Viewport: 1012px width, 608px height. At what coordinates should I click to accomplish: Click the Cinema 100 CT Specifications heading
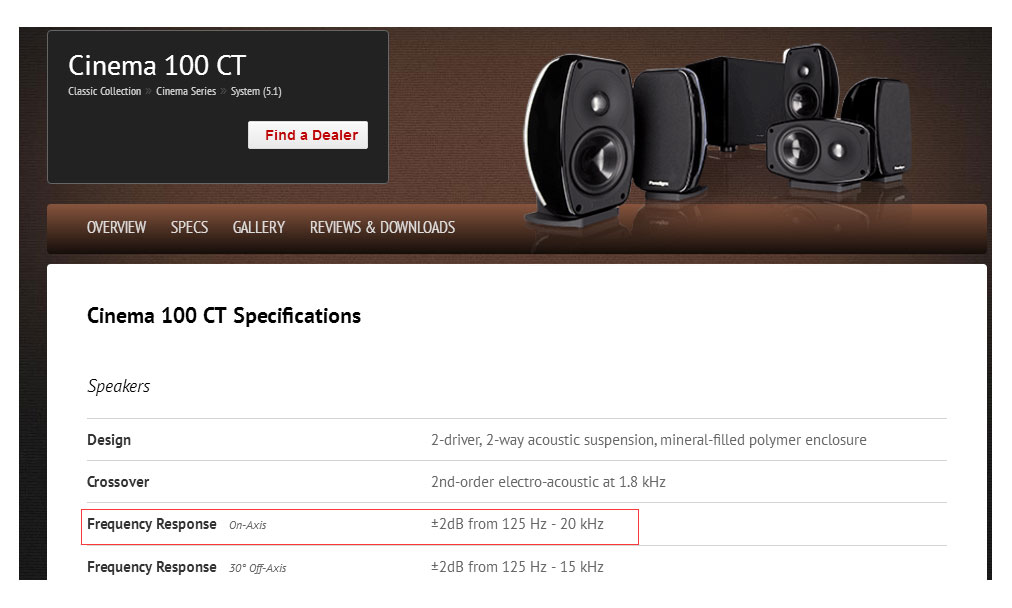click(x=224, y=316)
